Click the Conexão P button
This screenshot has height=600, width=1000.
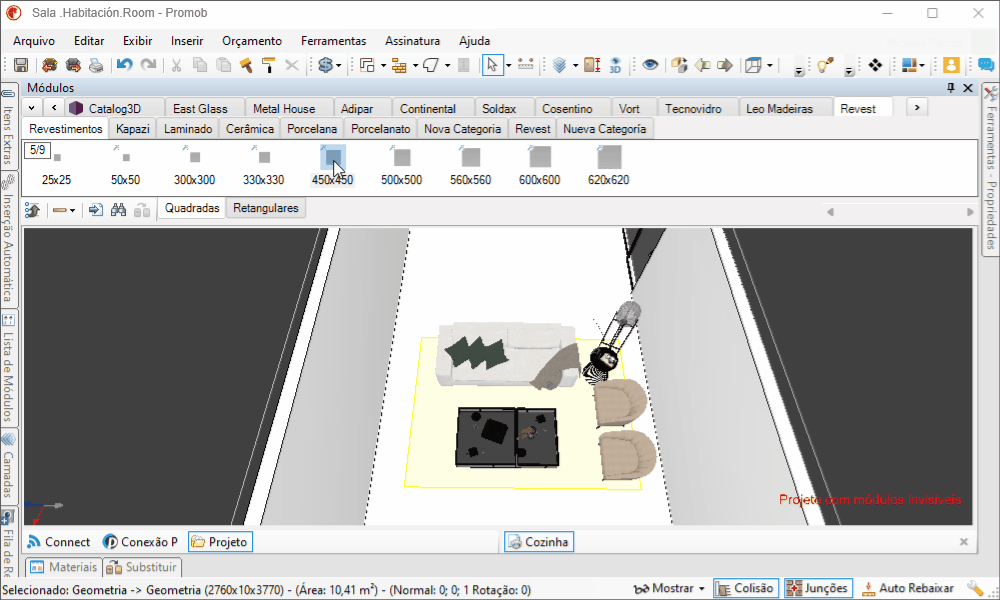coord(140,542)
